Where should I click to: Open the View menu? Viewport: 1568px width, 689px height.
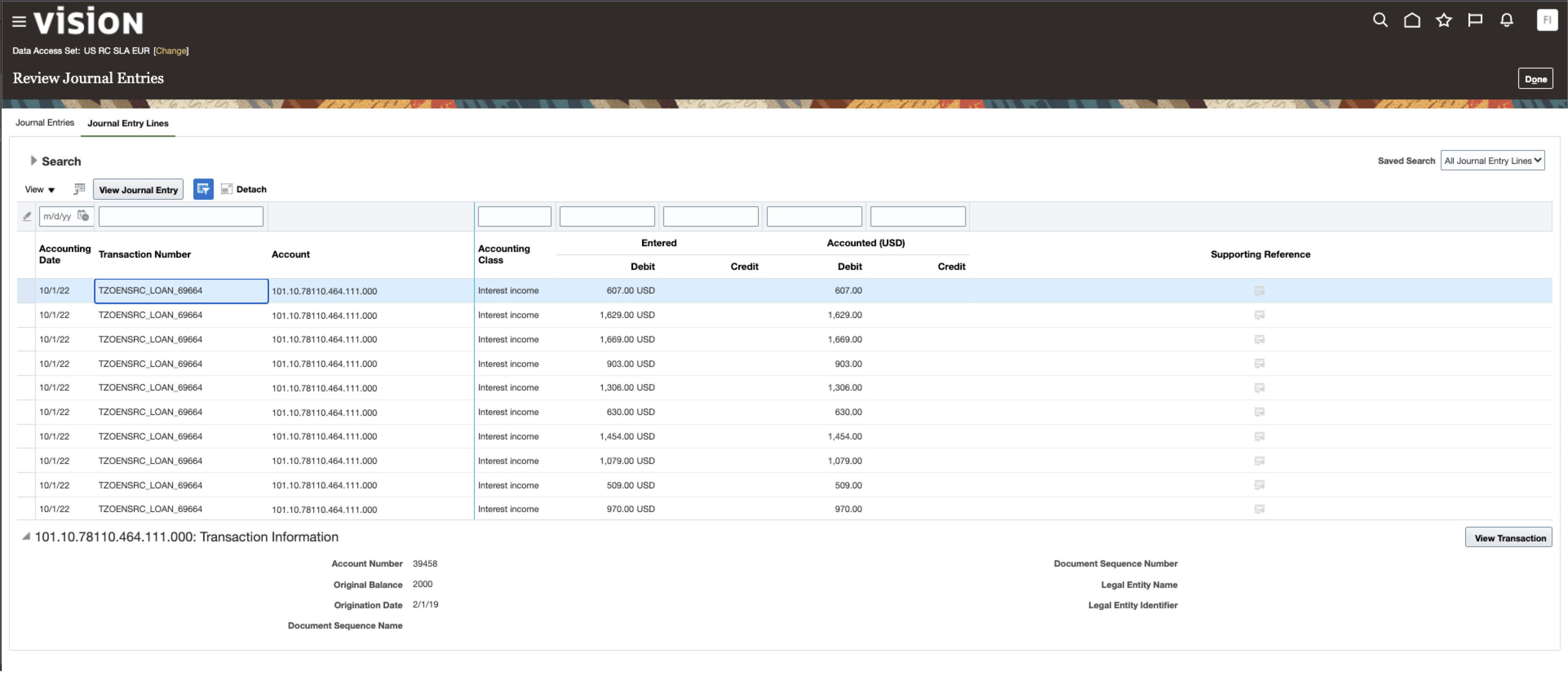pos(38,189)
